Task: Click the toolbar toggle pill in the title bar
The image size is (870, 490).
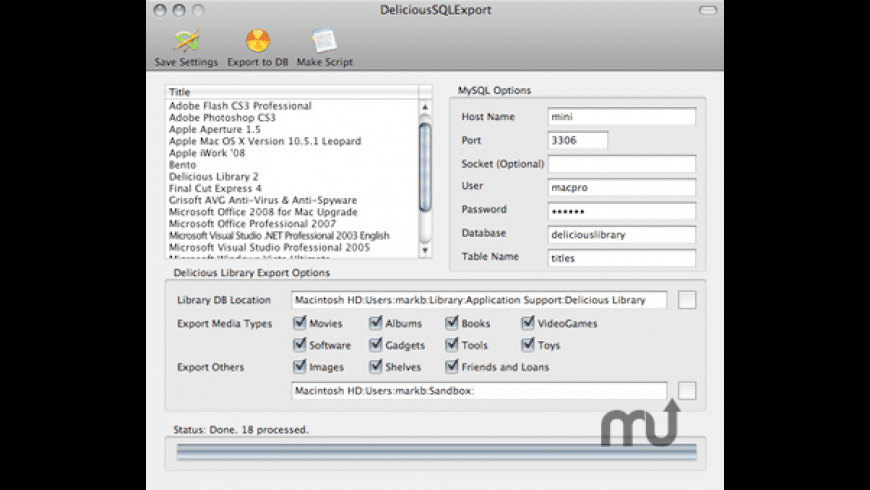Action: (707, 10)
